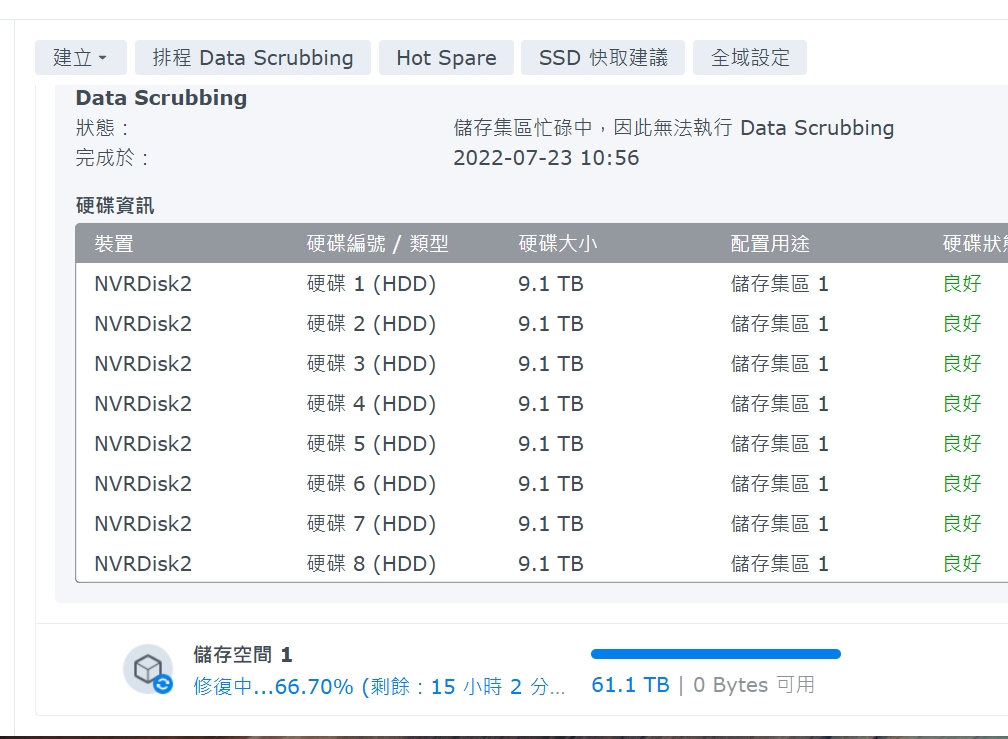
Task: Open the Hot Spare settings
Action: tap(446, 58)
